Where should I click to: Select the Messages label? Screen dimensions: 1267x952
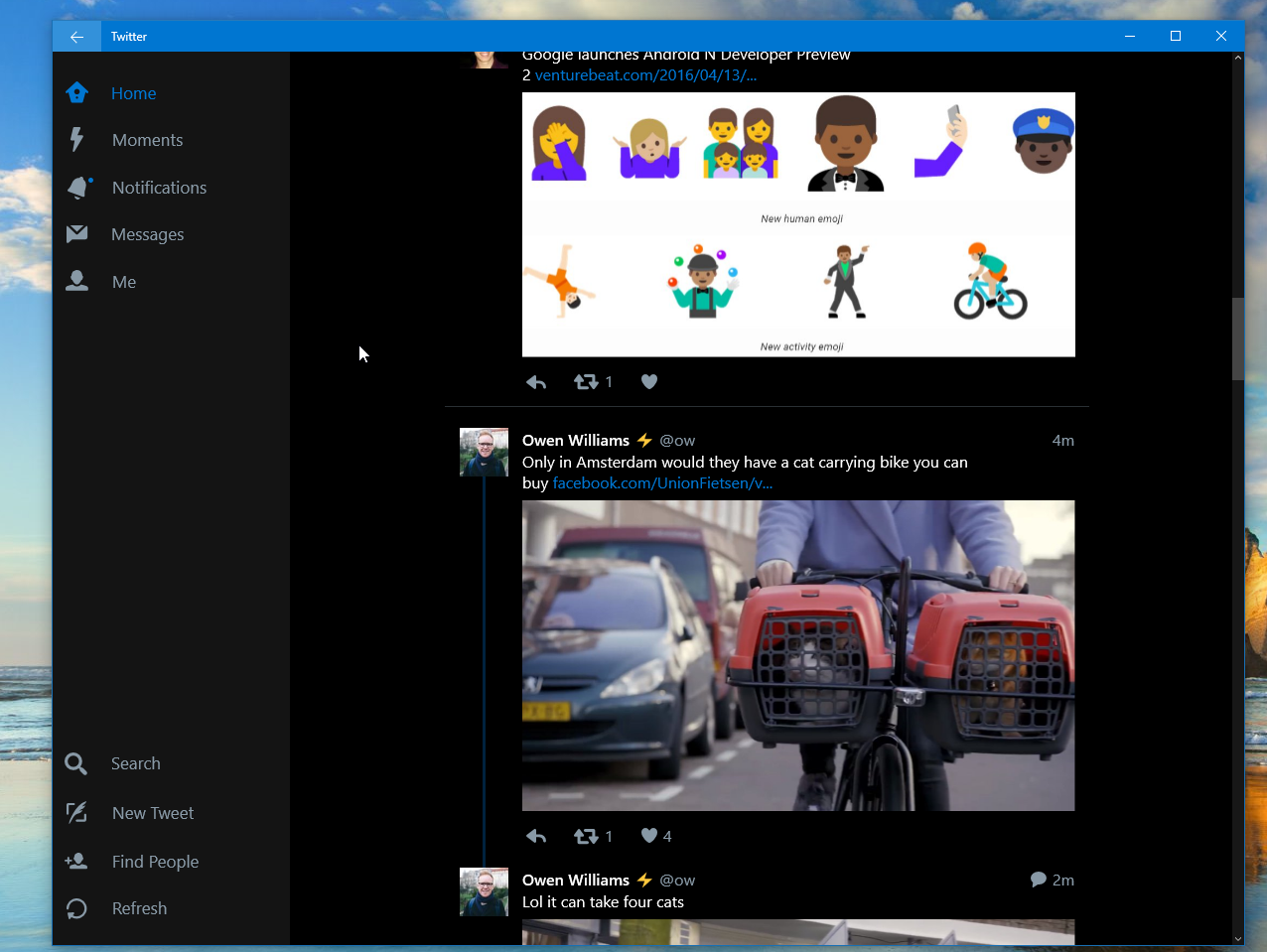pos(148,234)
